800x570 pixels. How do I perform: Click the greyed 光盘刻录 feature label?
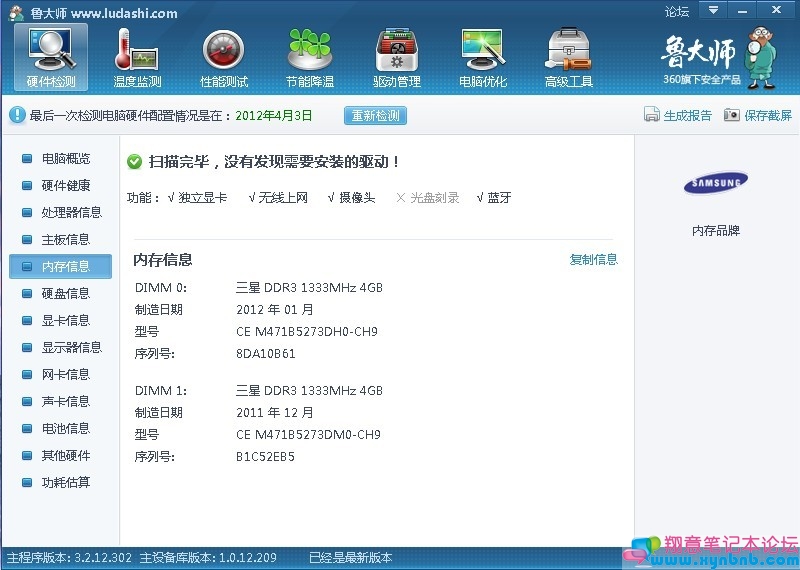point(435,197)
